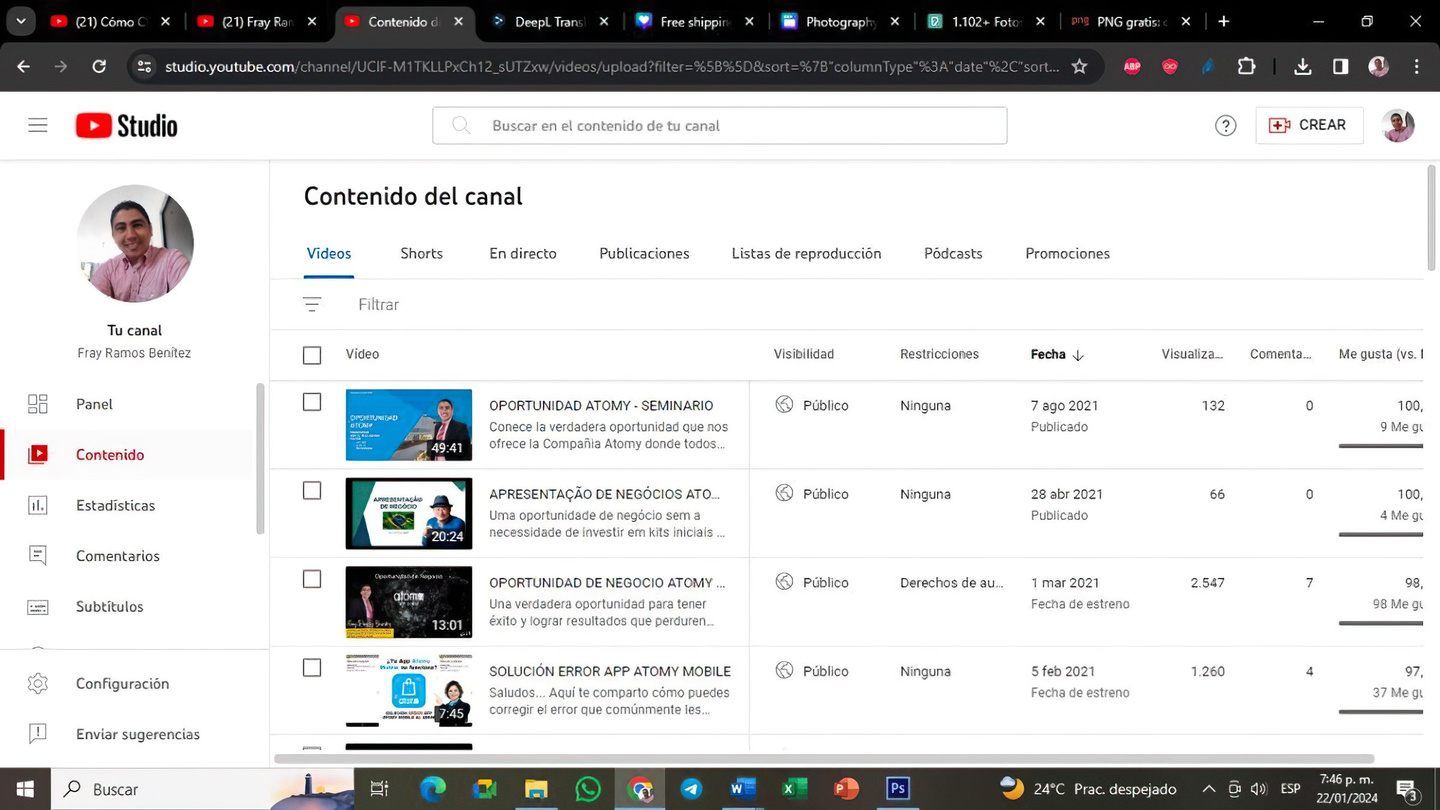
Task: Click the Visibilidad column header
Action: tap(803, 355)
